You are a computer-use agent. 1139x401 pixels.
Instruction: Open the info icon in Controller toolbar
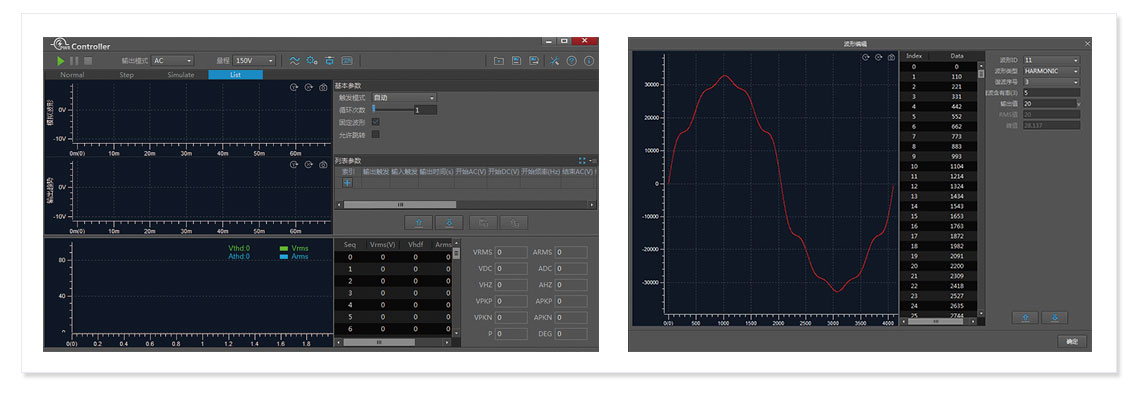[589, 61]
